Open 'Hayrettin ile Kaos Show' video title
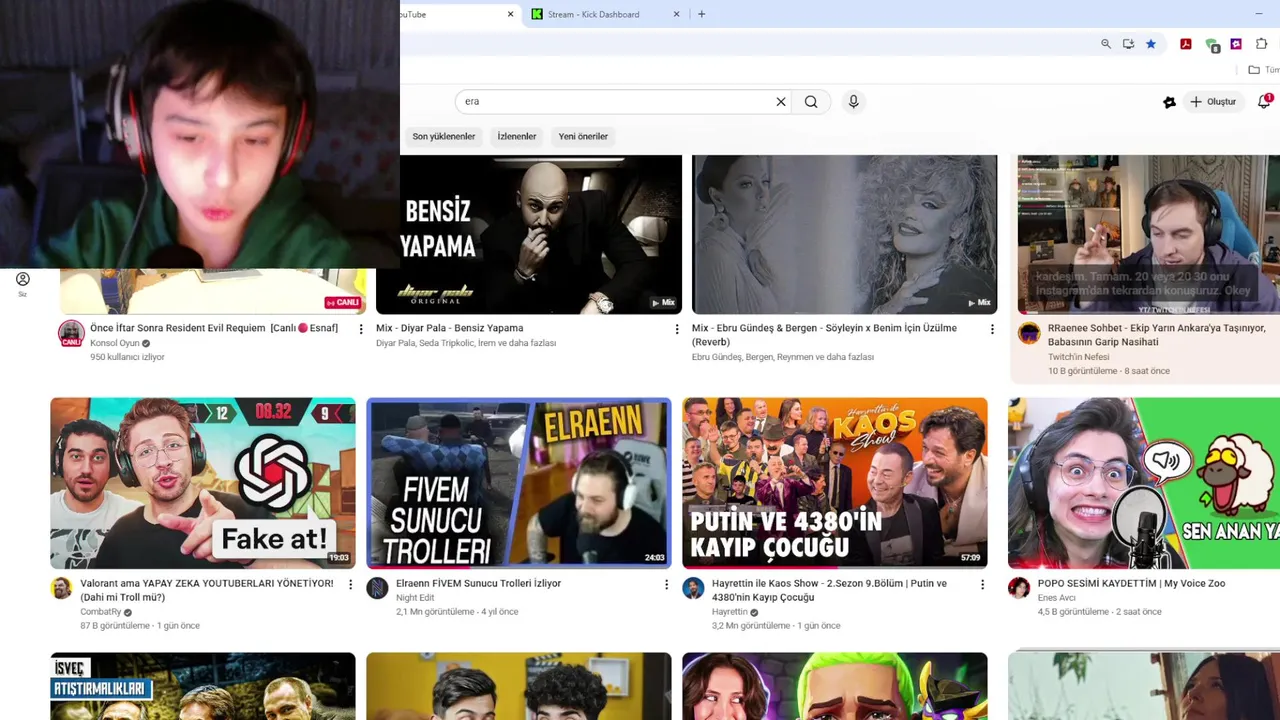The image size is (1280, 720). pyautogui.click(x=829, y=590)
